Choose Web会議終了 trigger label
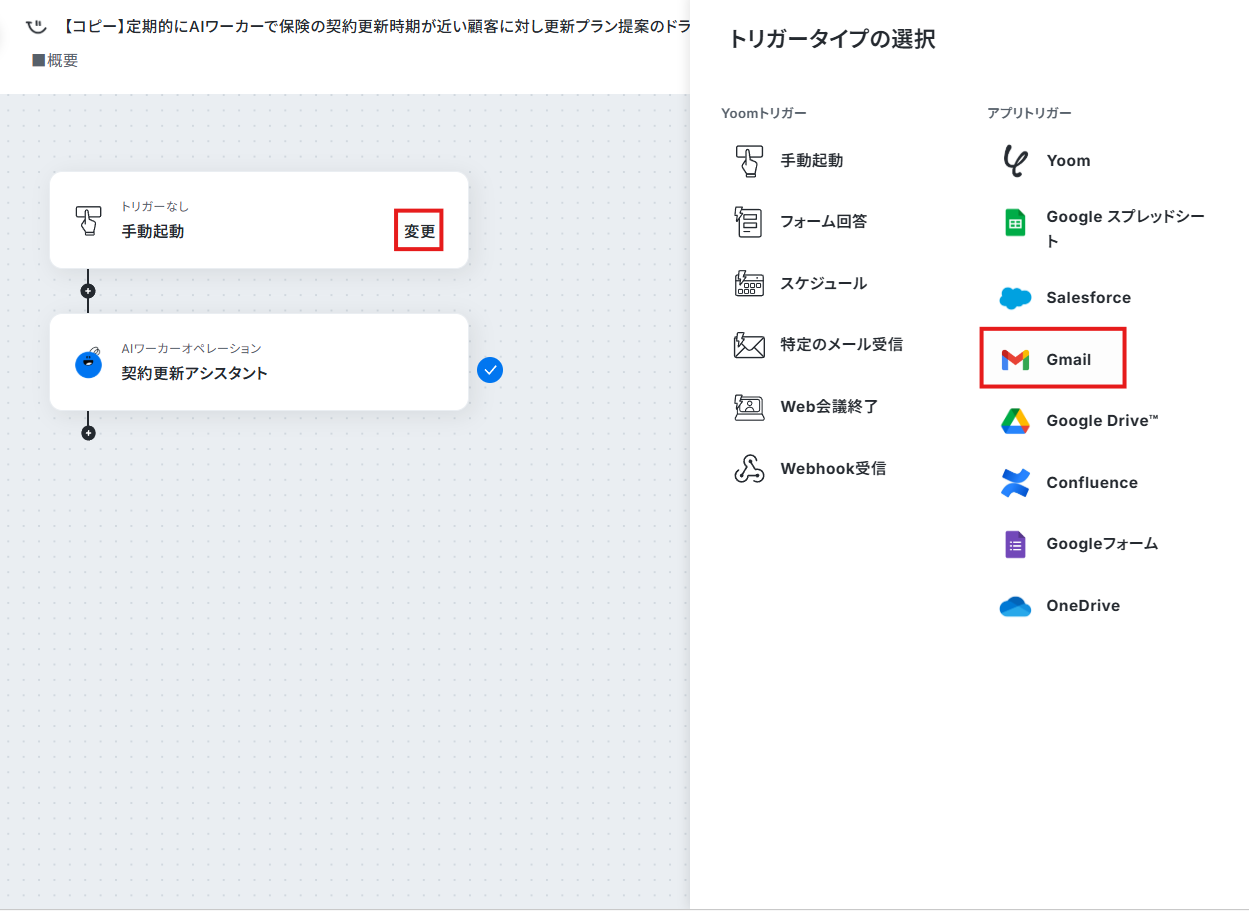The image size is (1249, 912). coord(828,407)
